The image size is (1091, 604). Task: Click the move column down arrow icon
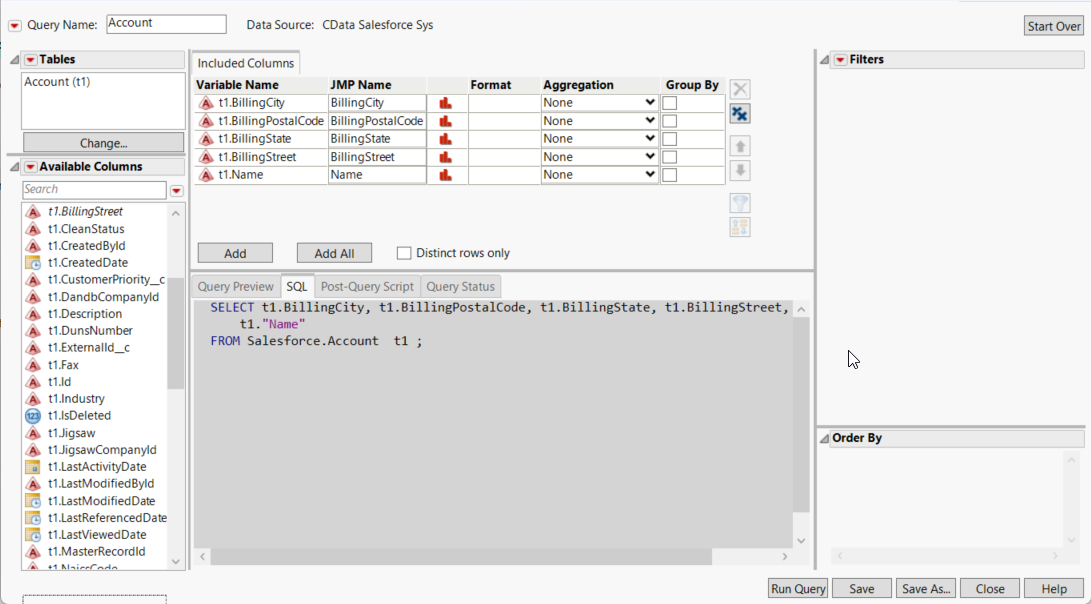(x=739, y=169)
